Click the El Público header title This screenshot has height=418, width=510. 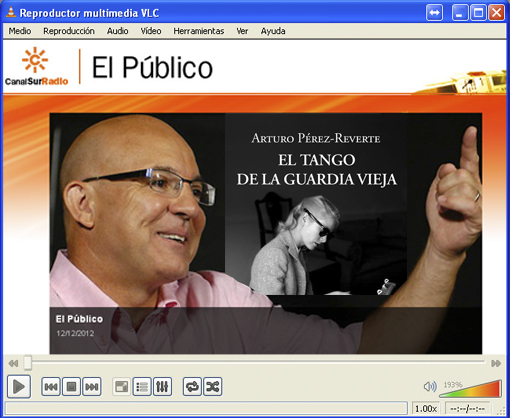click(152, 67)
